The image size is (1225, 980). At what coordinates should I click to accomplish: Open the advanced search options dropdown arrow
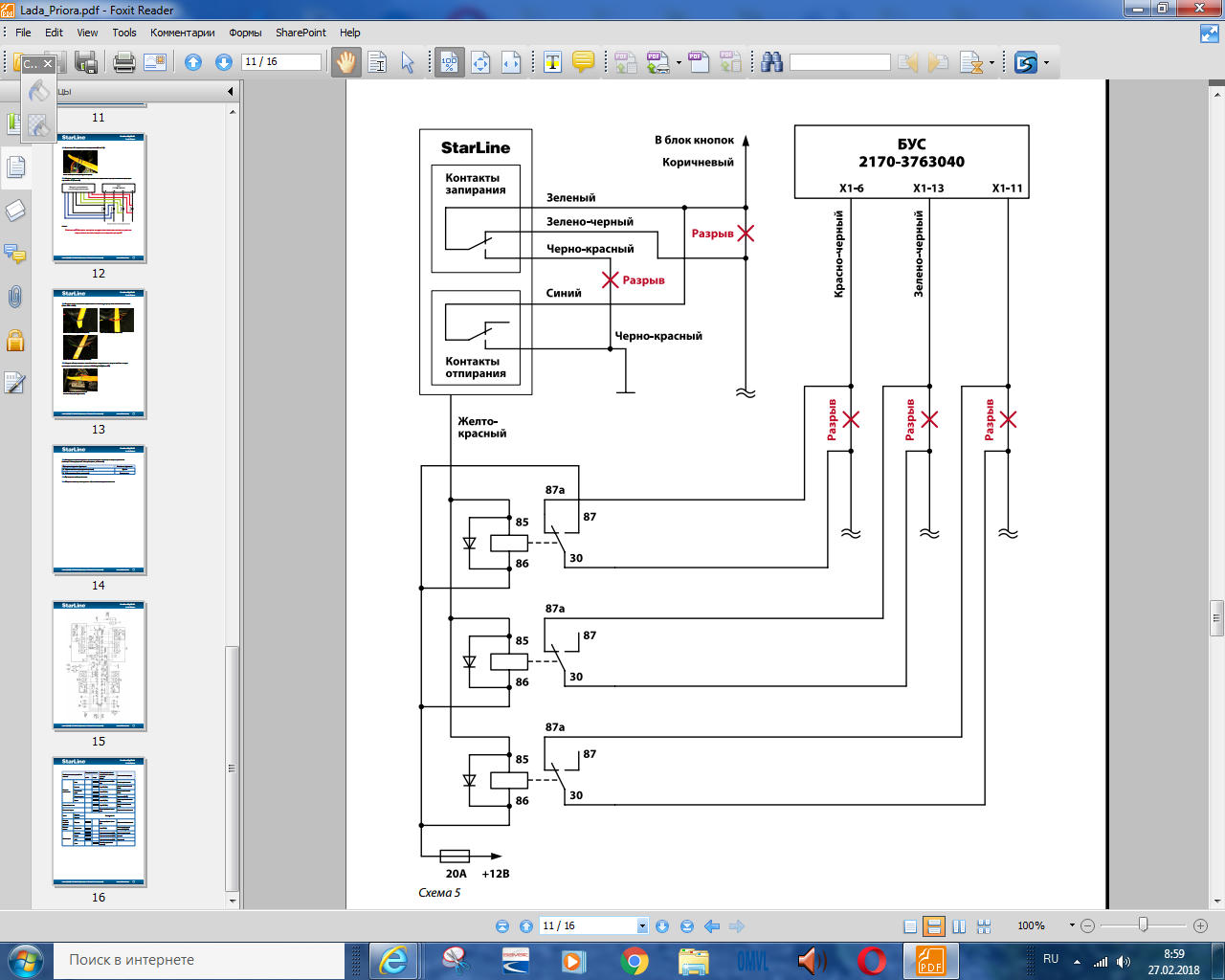[x=991, y=63]
